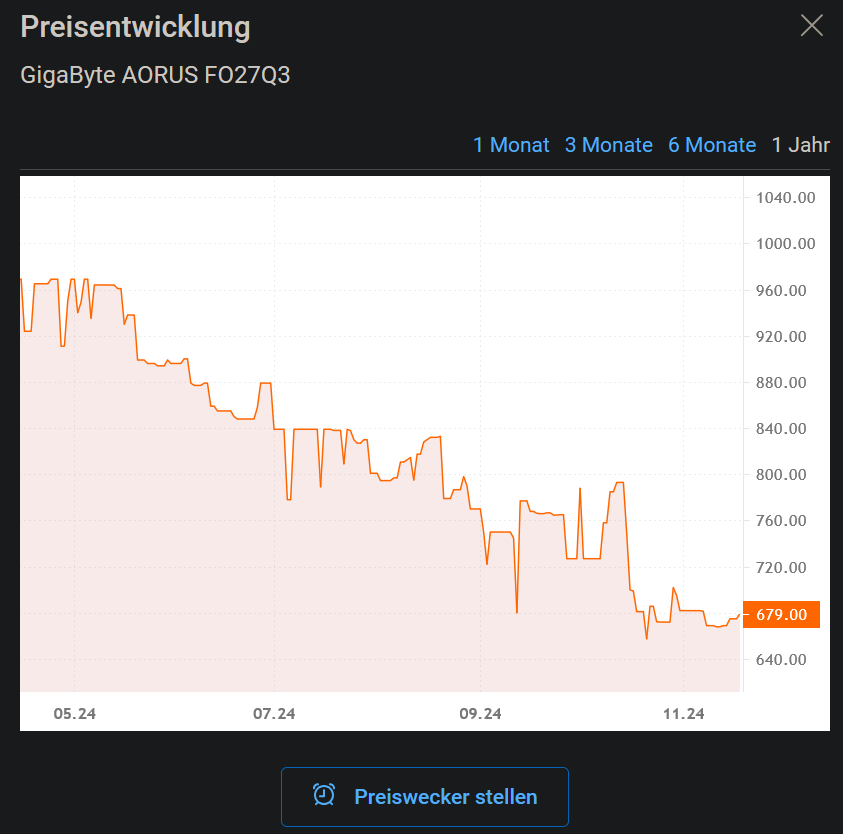The width and height of the screenshot is (843, 834).
Task: Click the orange 679.00 current price label
Action: (x=782, y=614)
